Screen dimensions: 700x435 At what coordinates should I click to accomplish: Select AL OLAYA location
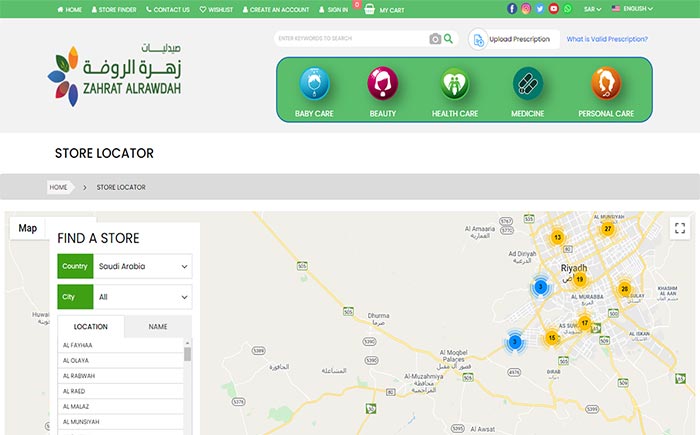(x=121, y=360)
